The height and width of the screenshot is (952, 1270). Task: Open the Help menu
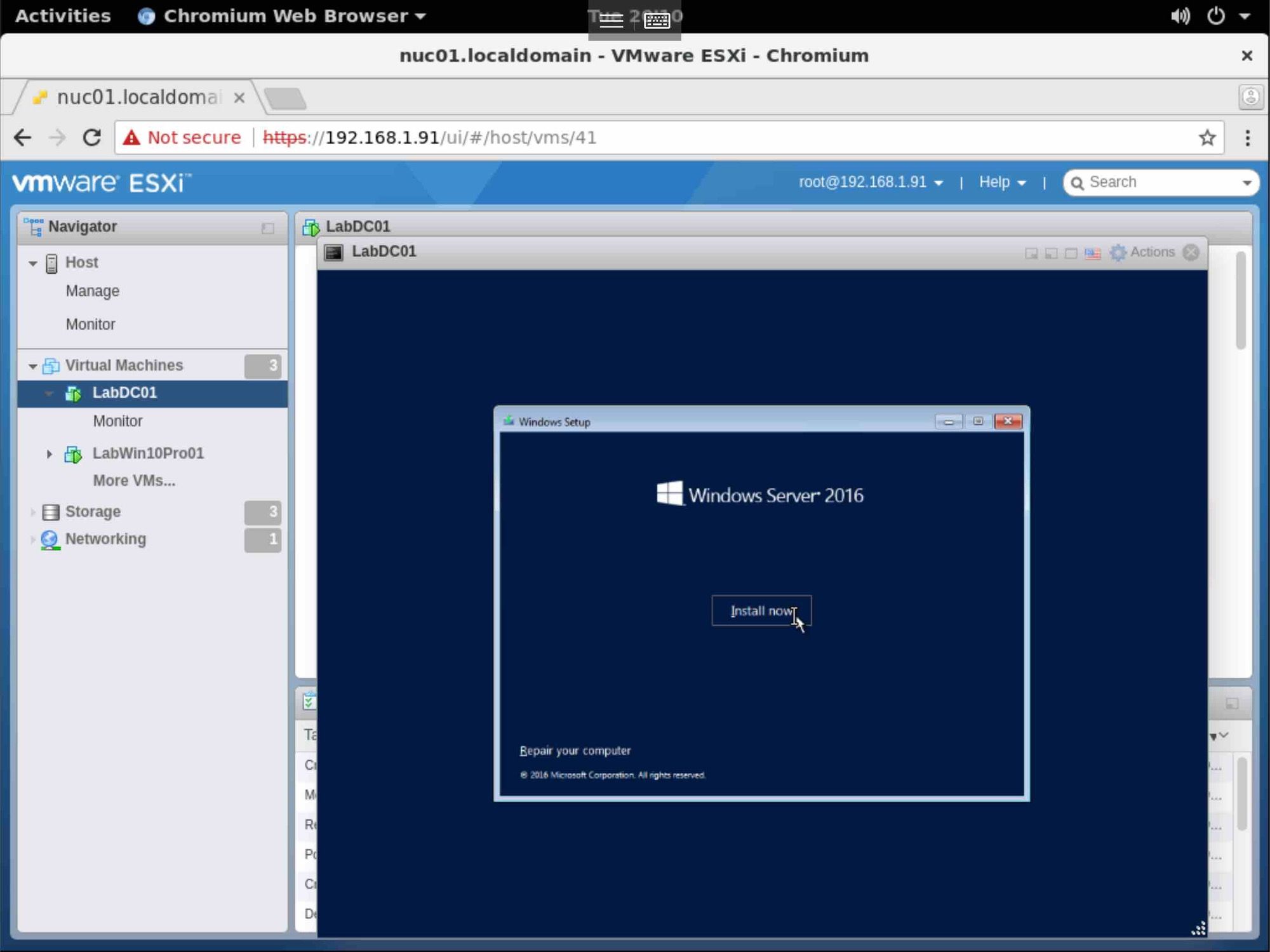click(x=1002, y=182)
